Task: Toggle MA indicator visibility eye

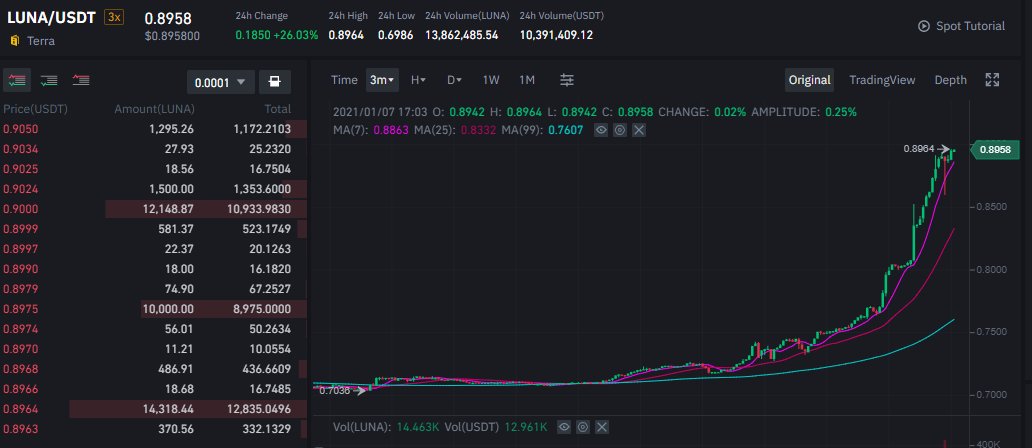Action: tap(601, 130)
